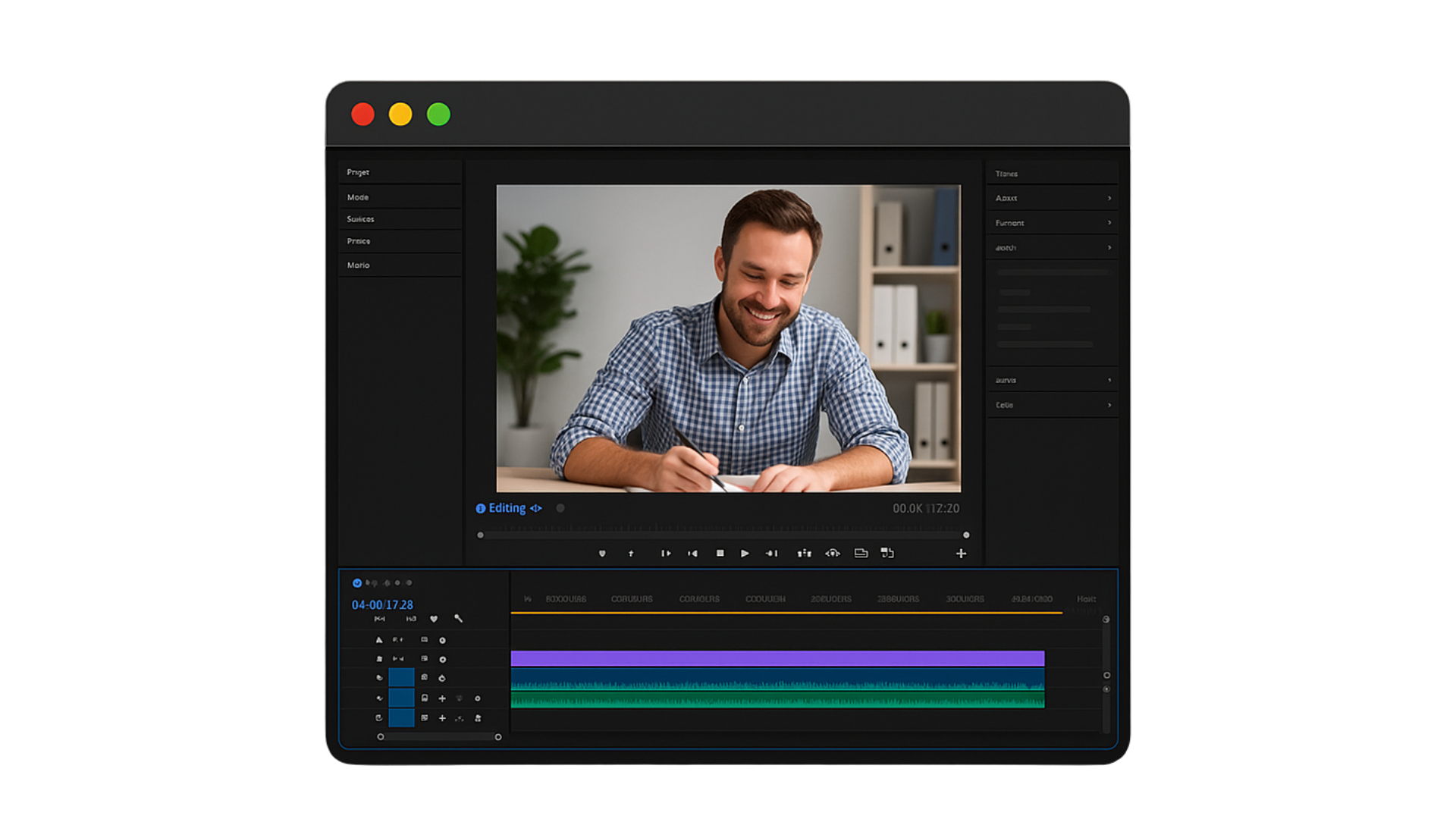Expand the Cetla section in right panel
Viewport: 1456px width, 819px height.
coord(1109,405)
